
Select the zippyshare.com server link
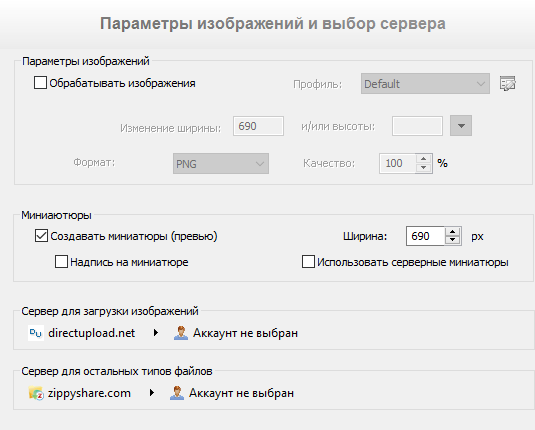click(89, 393)
